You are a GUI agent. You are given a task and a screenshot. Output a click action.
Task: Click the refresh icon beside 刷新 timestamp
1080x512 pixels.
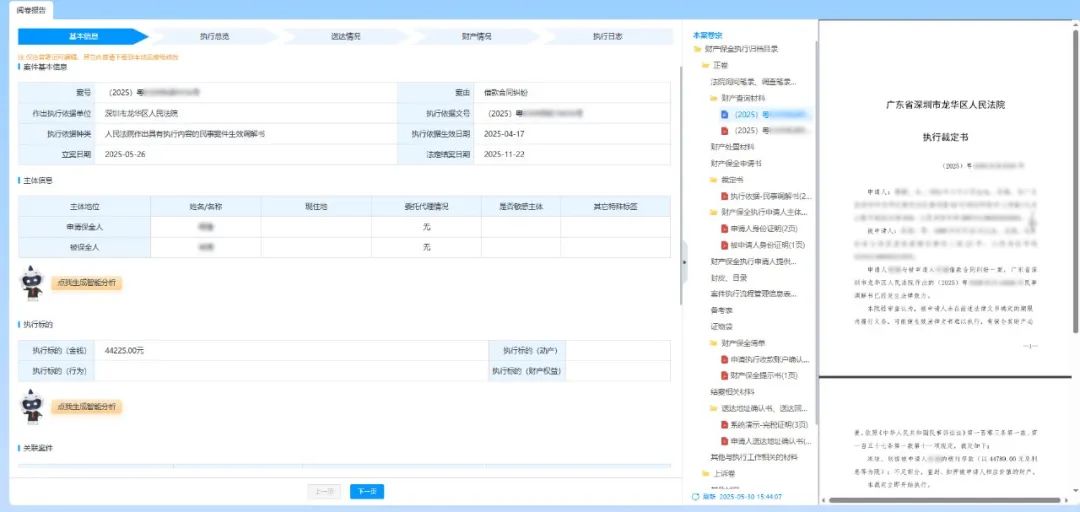[x=696, y=496]
